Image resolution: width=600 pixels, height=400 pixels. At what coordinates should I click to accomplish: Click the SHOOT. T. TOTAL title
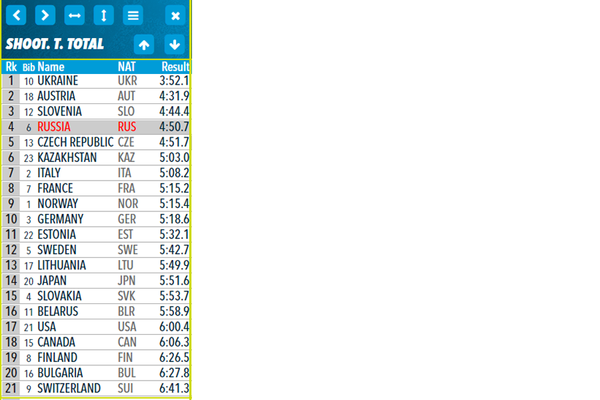tap(55, 44)
